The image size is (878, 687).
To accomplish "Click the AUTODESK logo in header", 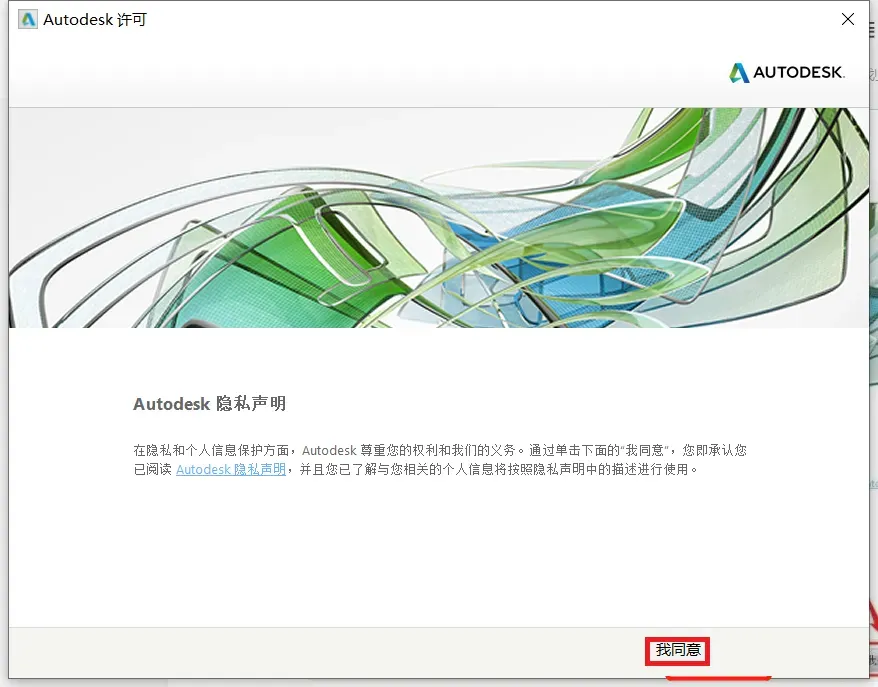I will pyautogui.click(x=787, y=73).
